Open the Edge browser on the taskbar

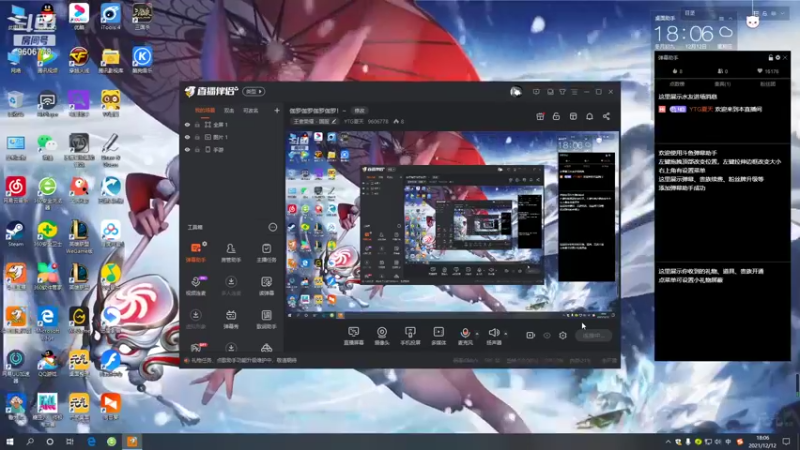pyautogui.click(x=92, y=442)
